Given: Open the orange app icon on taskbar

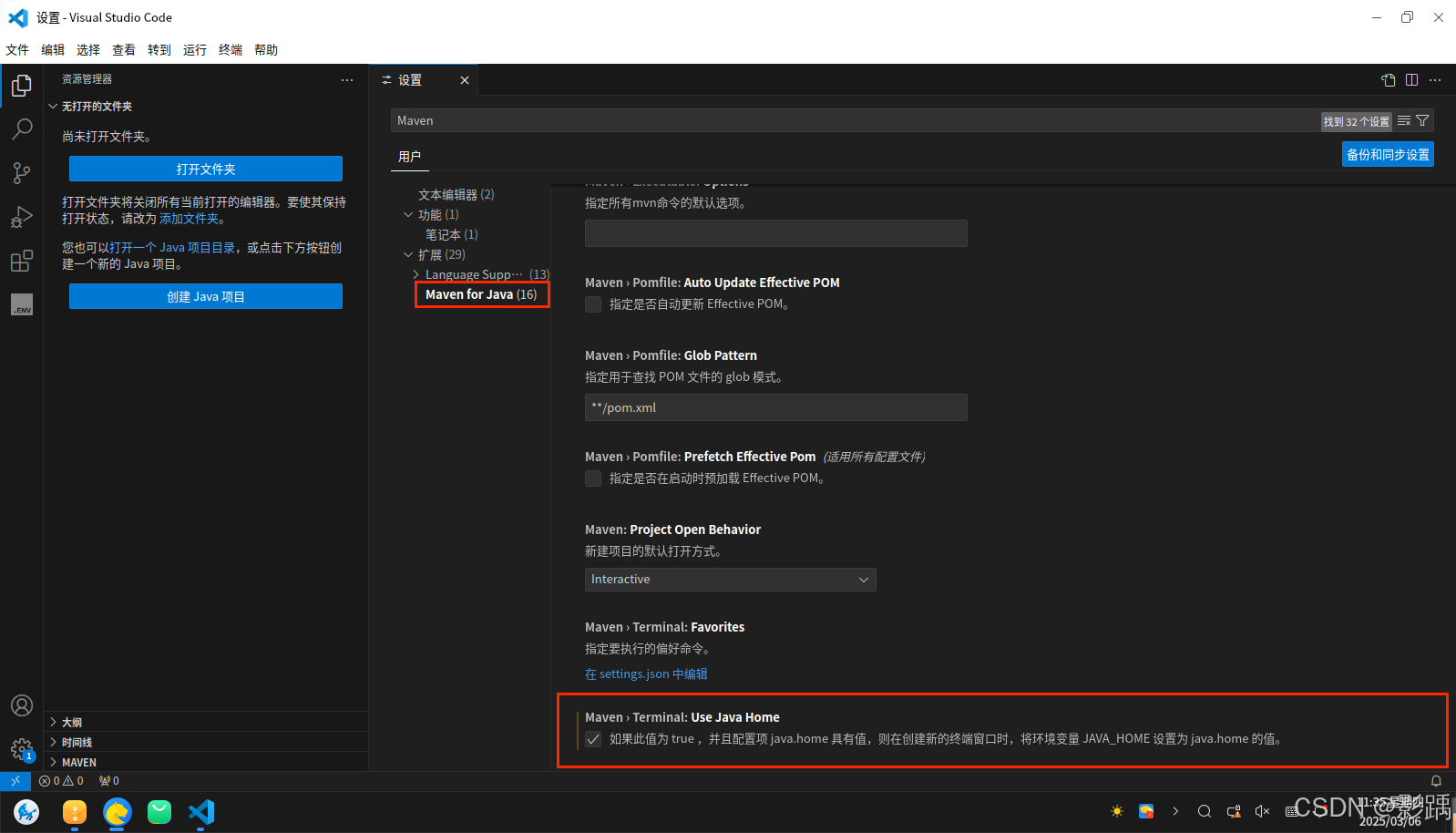Looking at the screenshot, I should [x=75, y=811].
